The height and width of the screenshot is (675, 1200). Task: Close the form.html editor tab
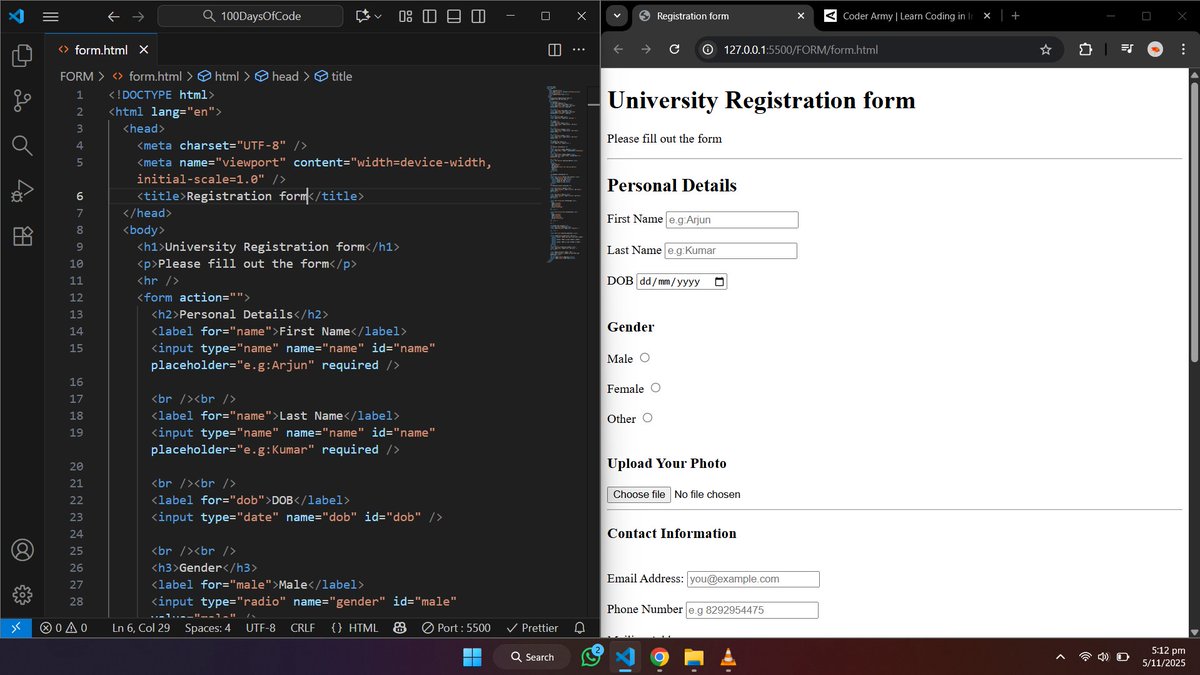click(x=144, y=50)
